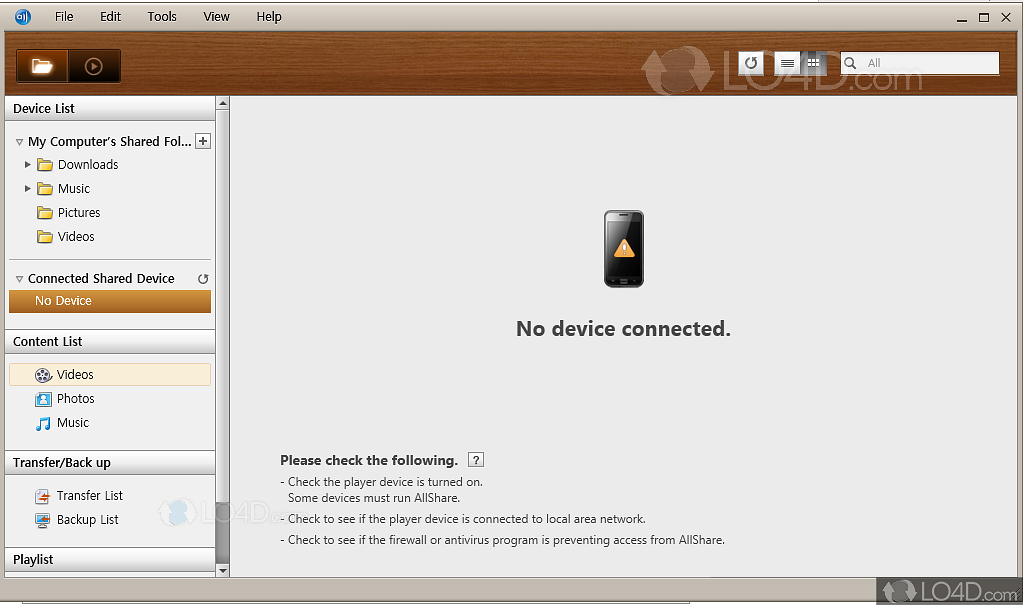Open the View menu
This screenshot has height=605, width=1023.
[216, 16]
